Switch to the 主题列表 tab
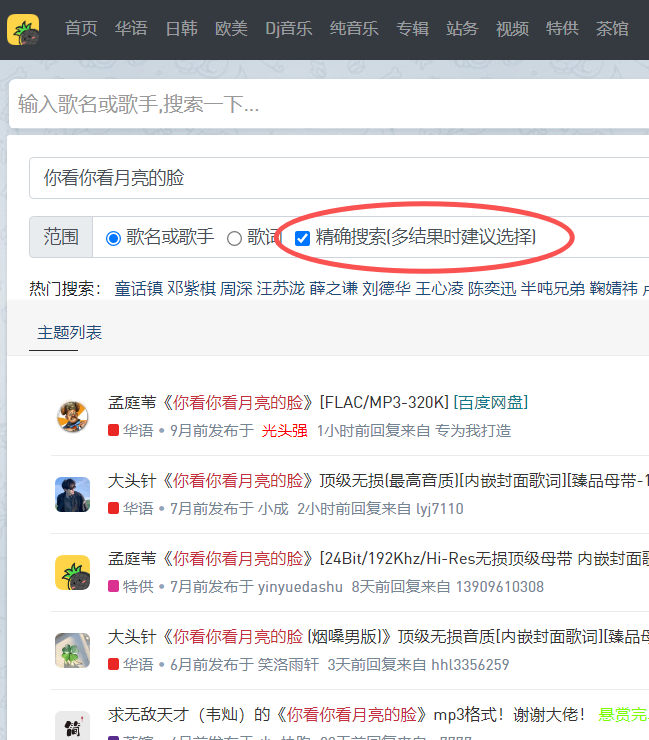Image resolution: width=649 pixels, height=740 pixels. [69, 332]
